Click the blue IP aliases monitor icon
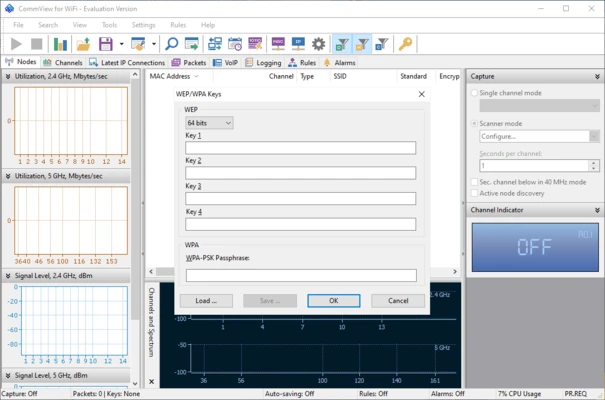Viewport: 605px width, 400px height. [x=298, y=44]
